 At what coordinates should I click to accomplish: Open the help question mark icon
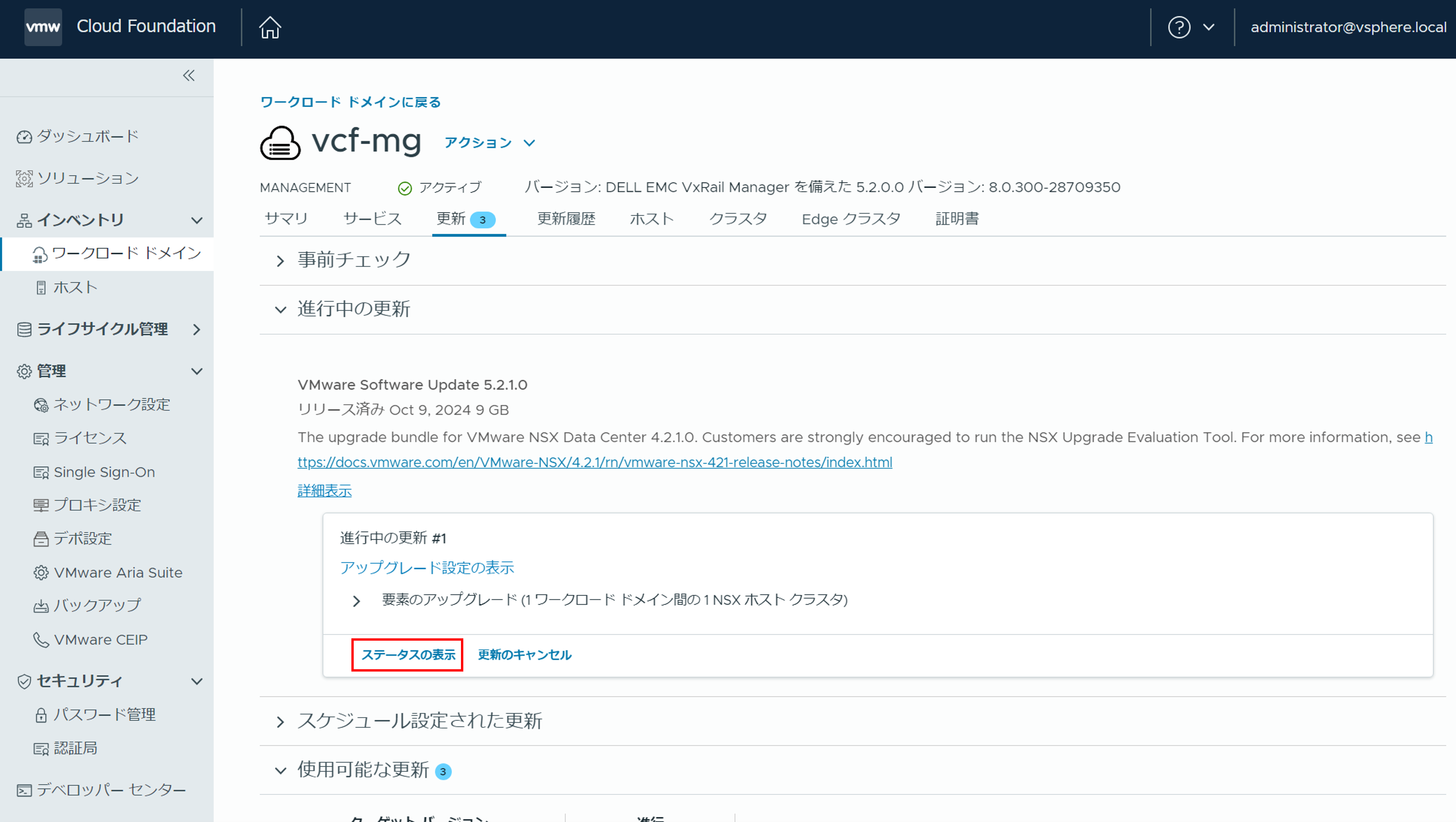1179,27
